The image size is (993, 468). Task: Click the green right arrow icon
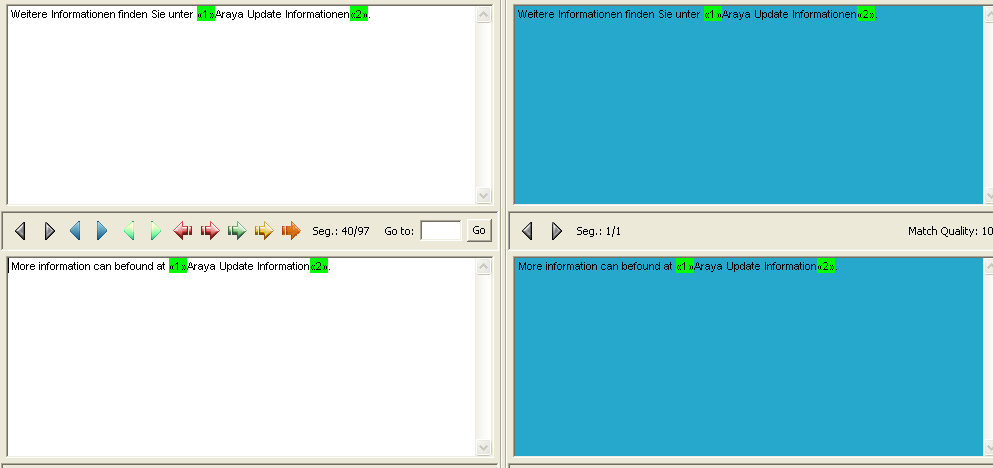(x=237, y=231)
